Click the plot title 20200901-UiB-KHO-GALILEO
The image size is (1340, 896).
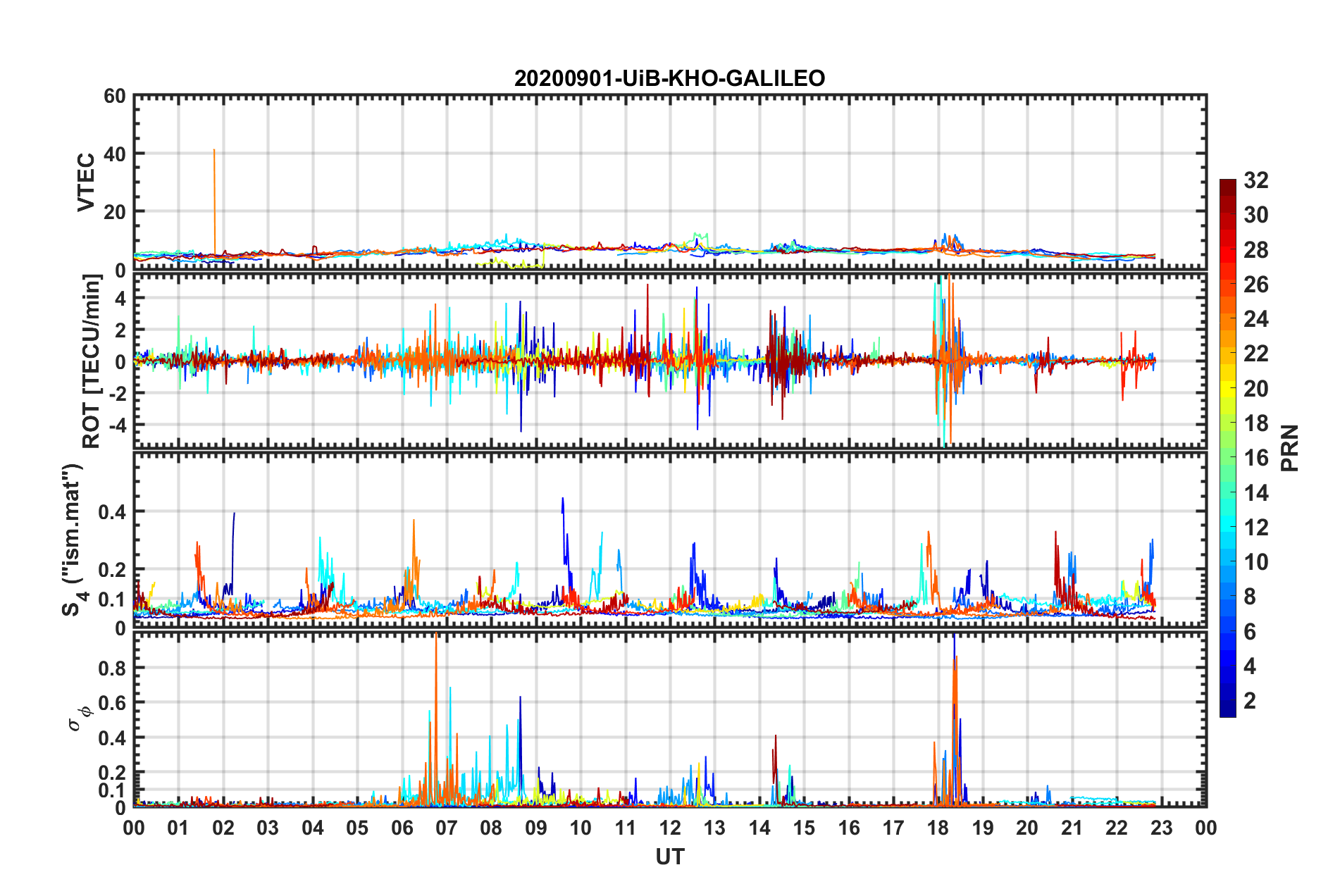pos(669,78)
